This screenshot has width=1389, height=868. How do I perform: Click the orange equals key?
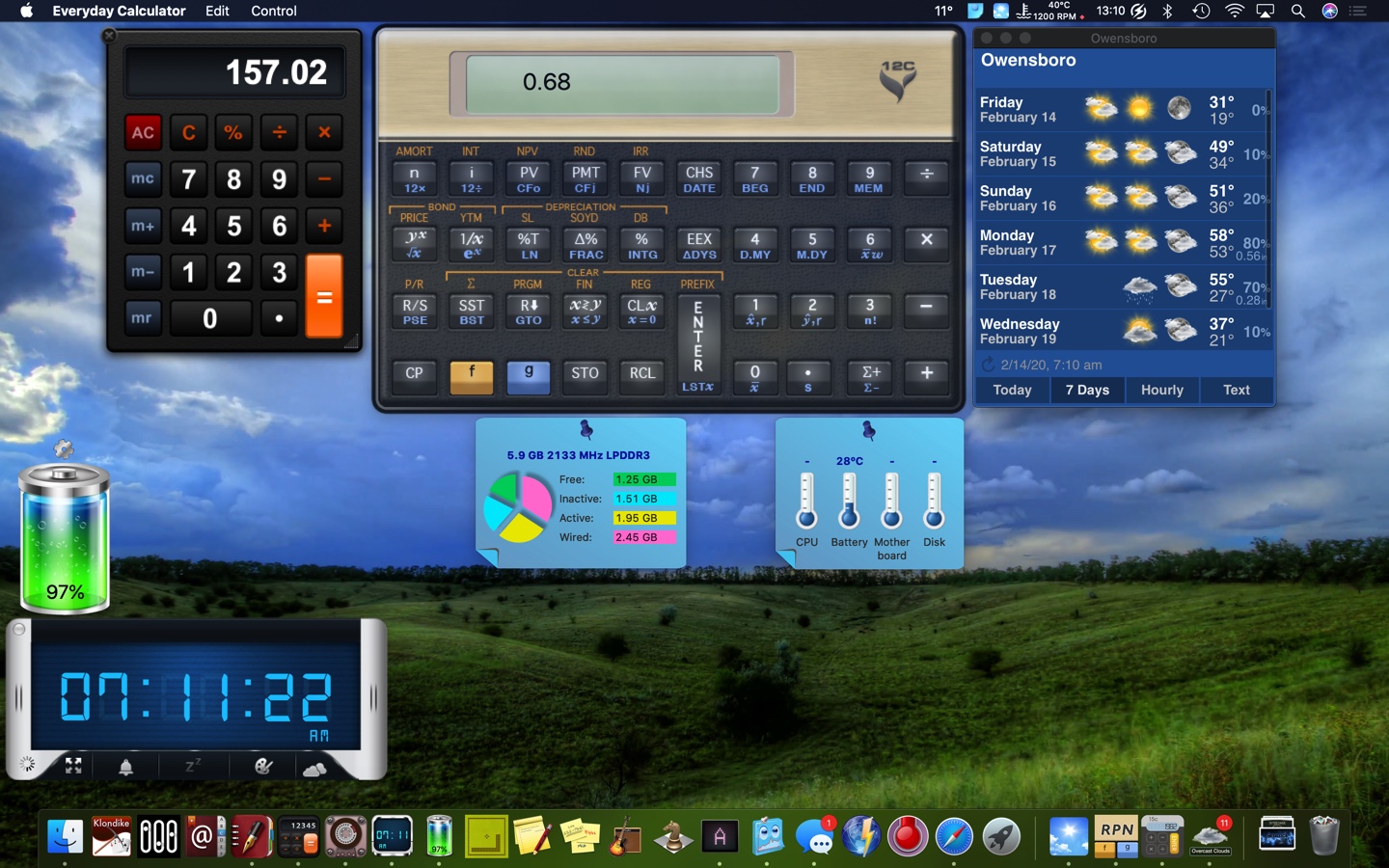(324, 296)
